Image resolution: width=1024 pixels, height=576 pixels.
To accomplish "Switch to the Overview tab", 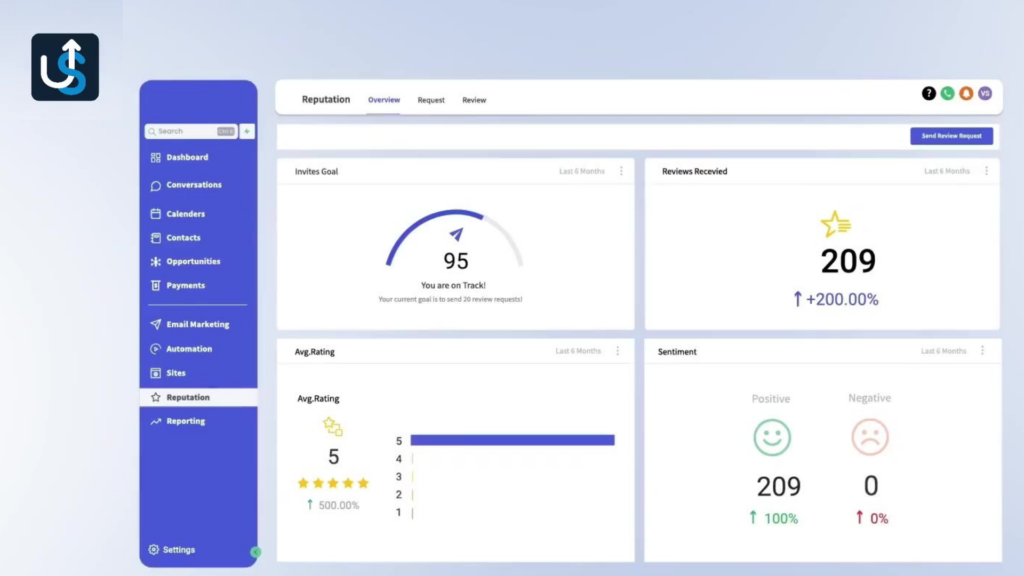I will point(384,100).
